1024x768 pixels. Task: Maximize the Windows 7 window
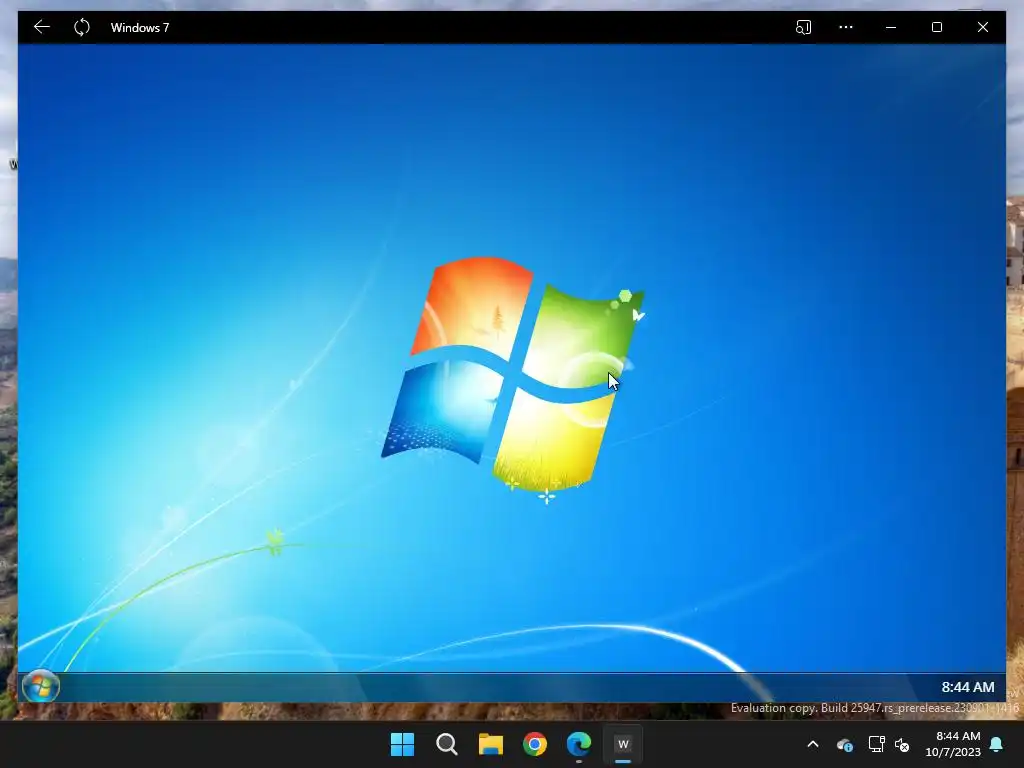[x=936, y=27]
